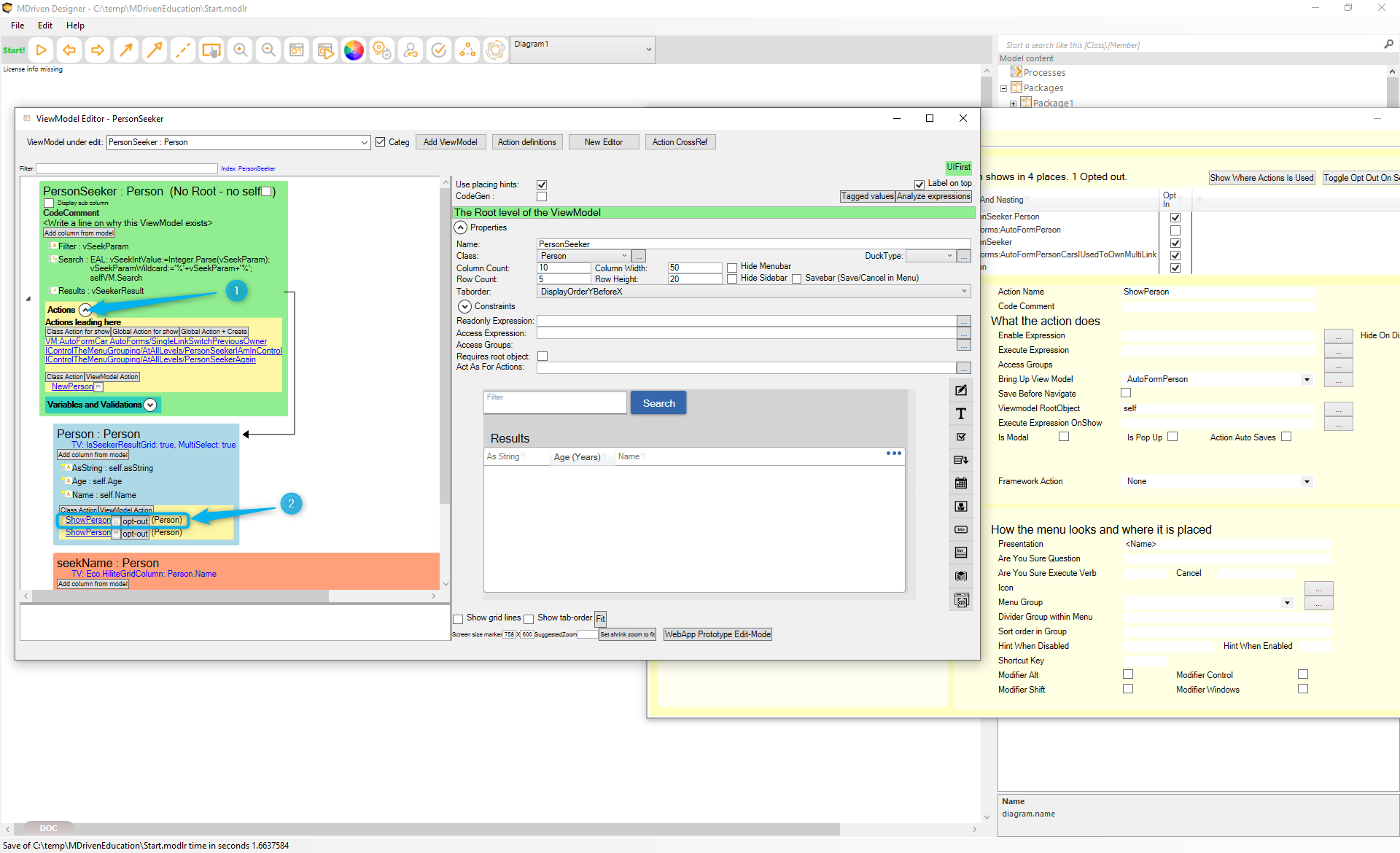Enable the Hide Menubar checkbox
1400x853 pixels.
point(732,268)
